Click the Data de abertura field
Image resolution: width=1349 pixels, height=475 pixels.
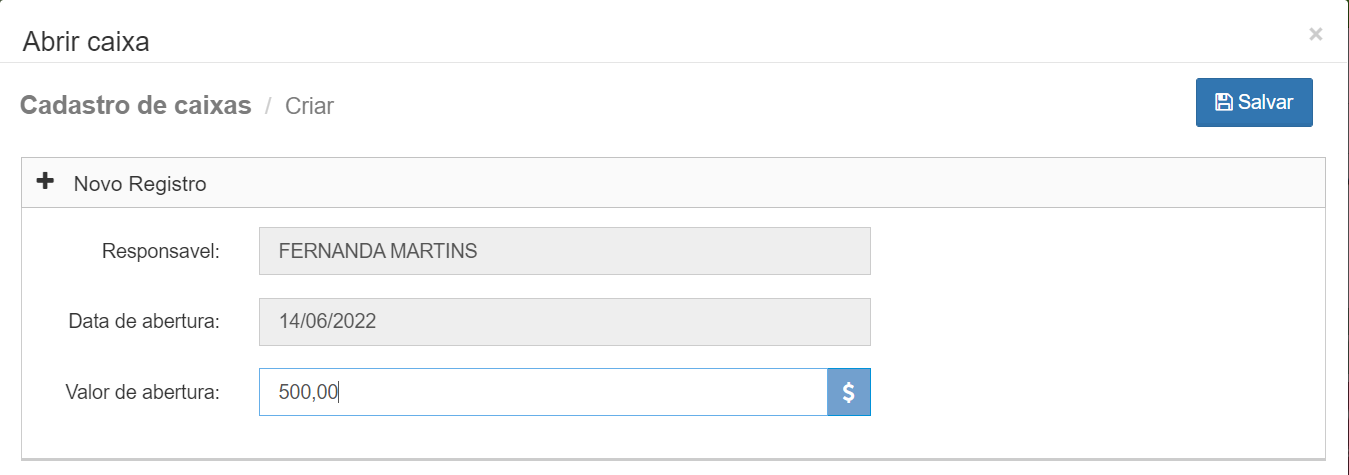(x=565, y=322)
